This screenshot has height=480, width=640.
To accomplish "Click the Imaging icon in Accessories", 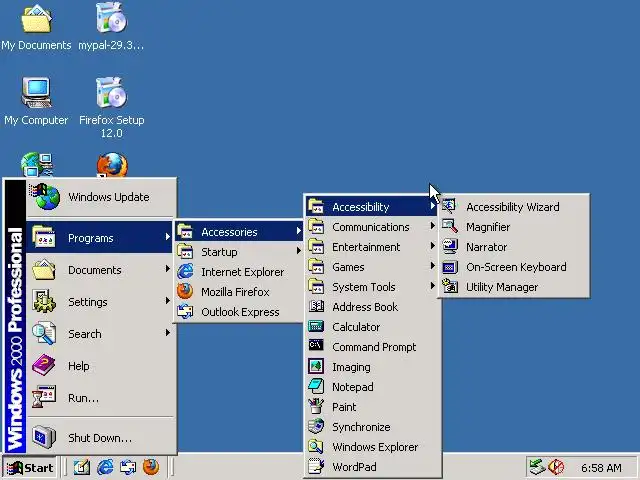I will click(x=316, y=366).
